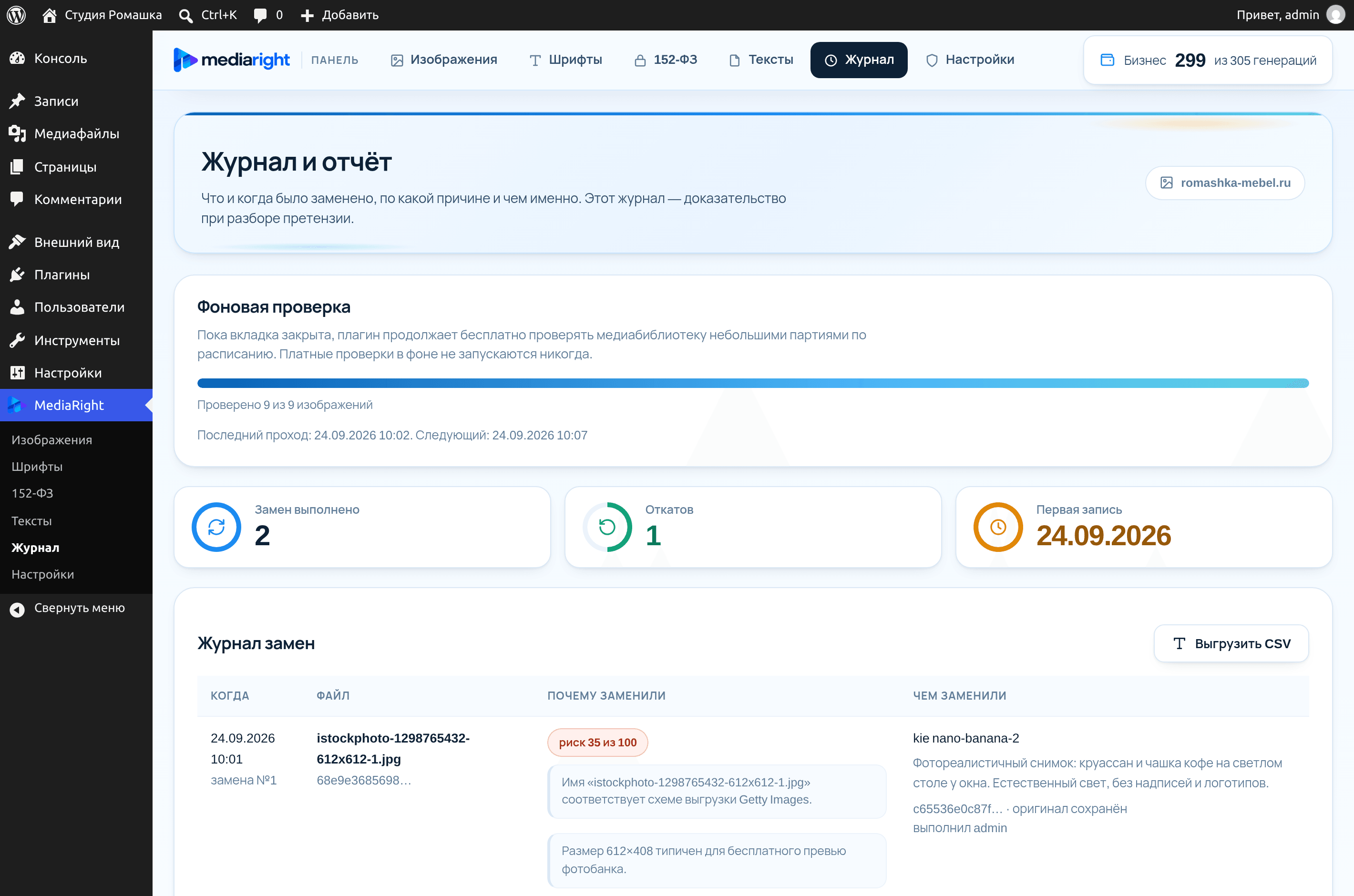Open the 152-ФЗ tab

pos(665,60)
